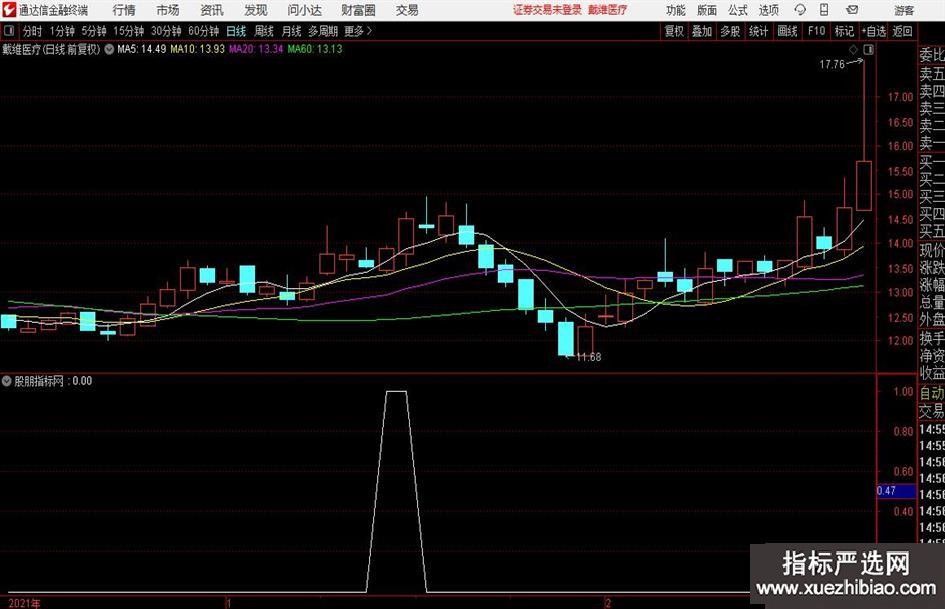The width and height of the screenshot is (945, 609).
Task: Expand the main chart indicator dropdown arrow
Action: click(x=109, y=49)
